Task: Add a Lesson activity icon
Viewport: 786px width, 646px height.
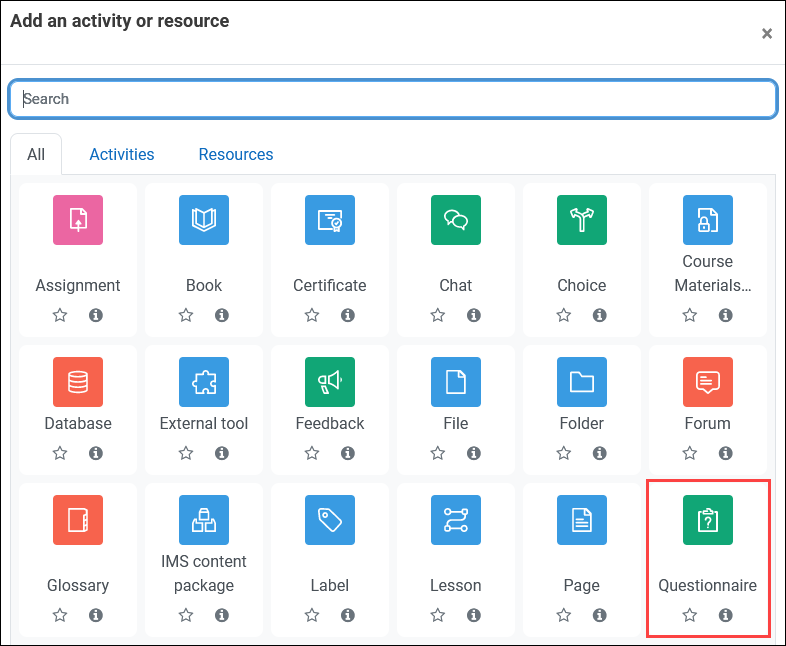Action: click(456, 520)
